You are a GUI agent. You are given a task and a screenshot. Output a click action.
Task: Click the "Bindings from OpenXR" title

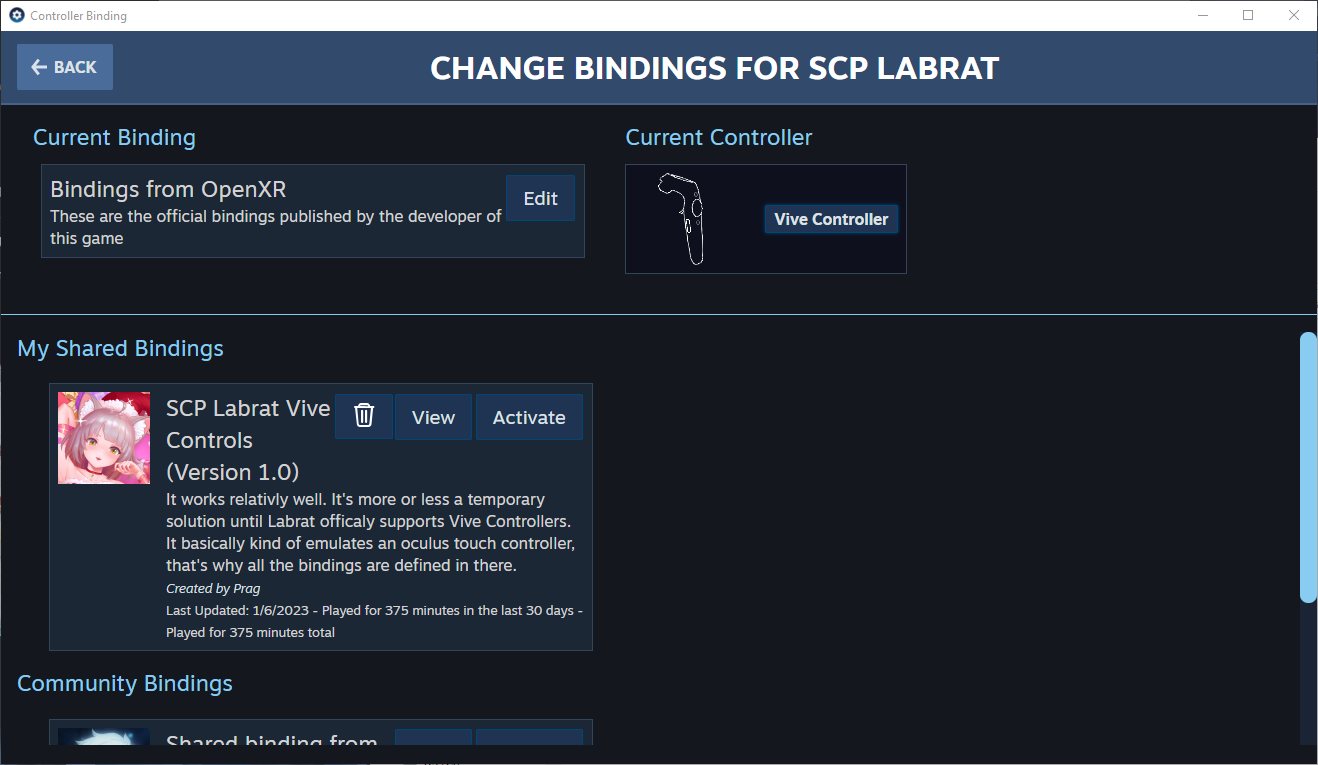pos(168,189)
